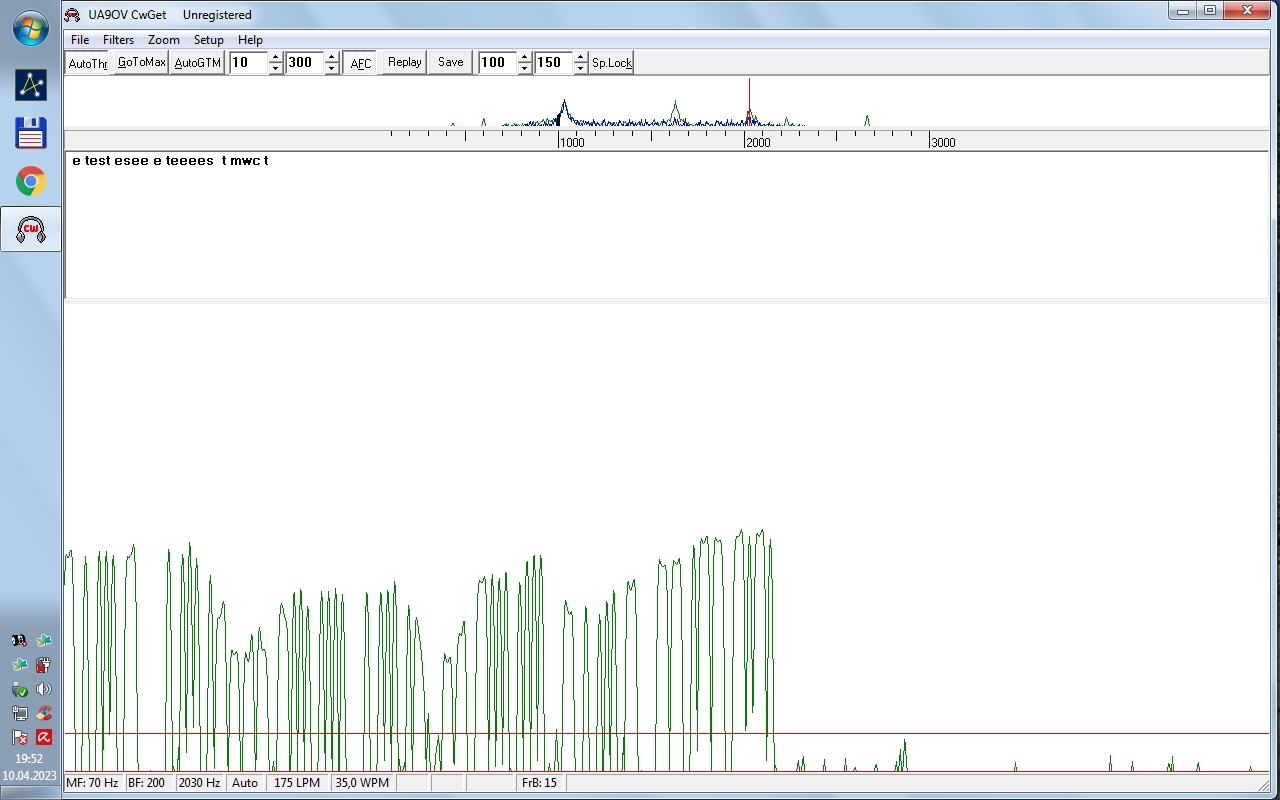Viewport: 1280px width, 800px height.
Task: Open the blue floppy disk taskbar app
Action: coord(30,133)
